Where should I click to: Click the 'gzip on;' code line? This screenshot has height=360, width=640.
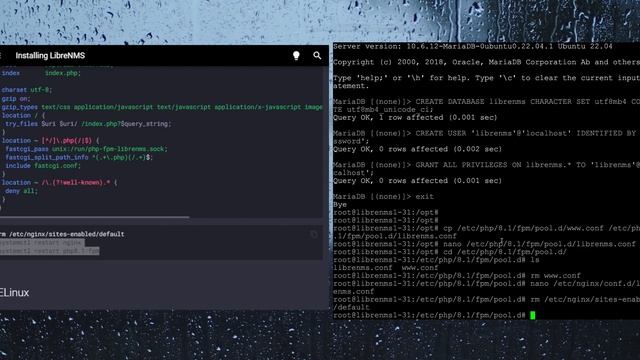point(16,98)
